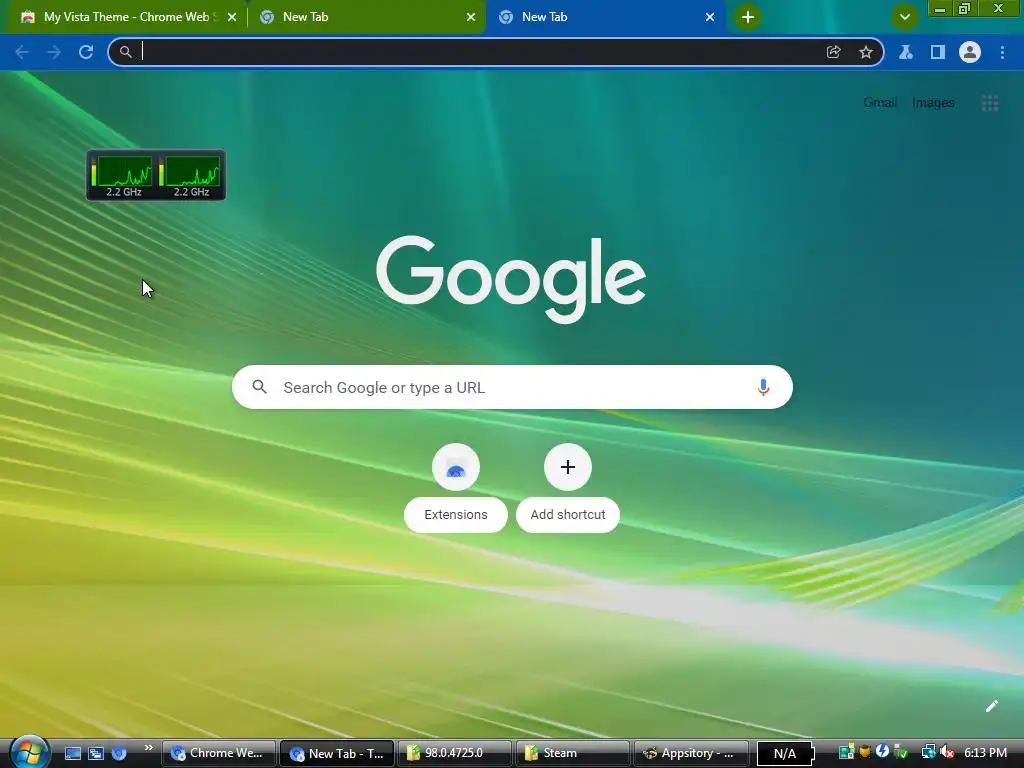Image resolution: width=1024 pixels, height=768 pixels.
Task: Click the Switch between windows quick launch icon
Action: click(x=96, y=753)
